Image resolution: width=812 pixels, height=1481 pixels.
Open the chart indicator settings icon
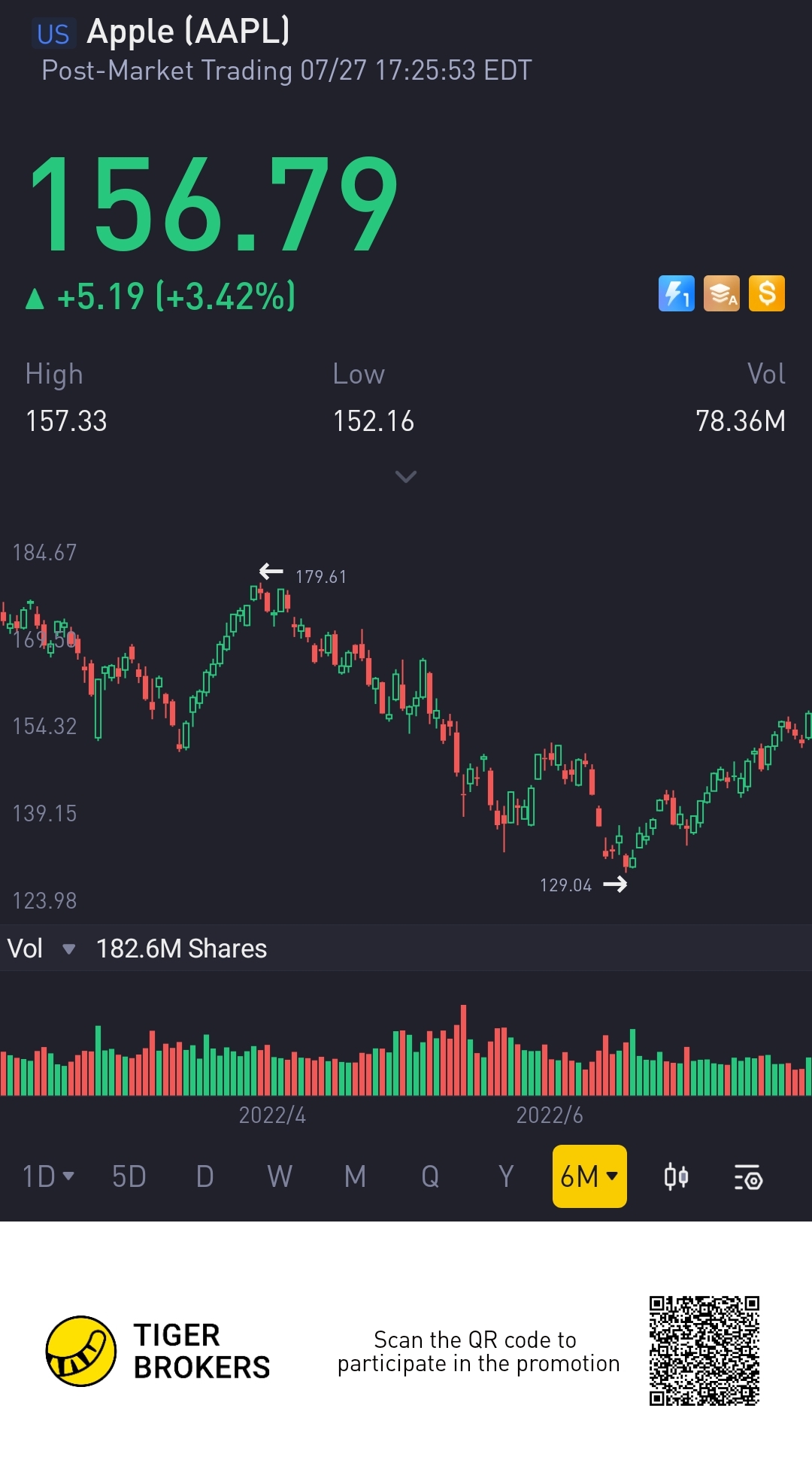[x=748, y=1177]
